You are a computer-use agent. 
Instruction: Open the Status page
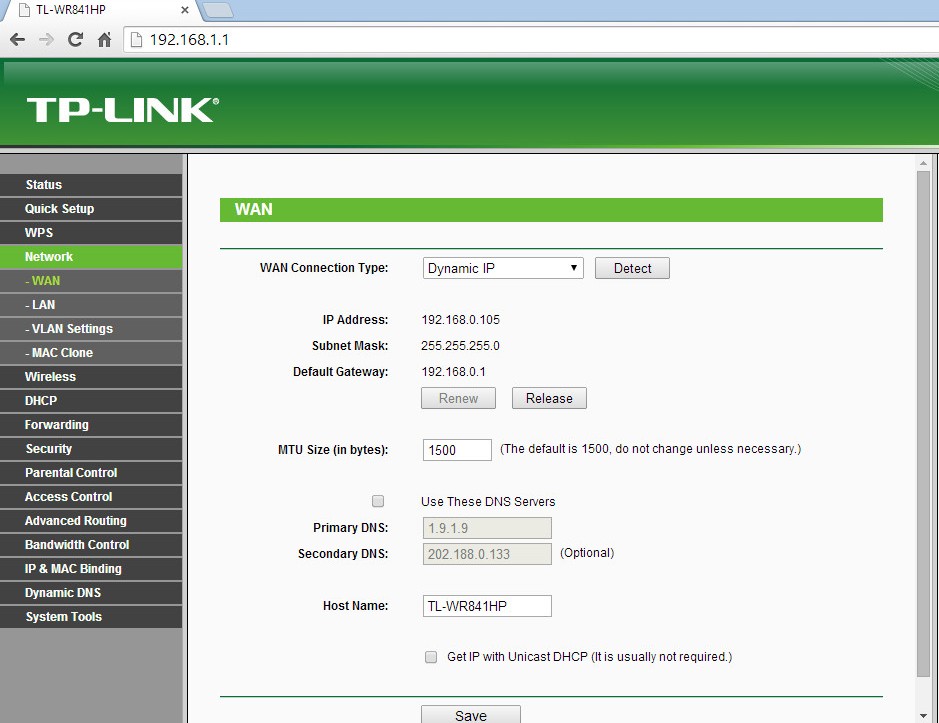[44, 185]
